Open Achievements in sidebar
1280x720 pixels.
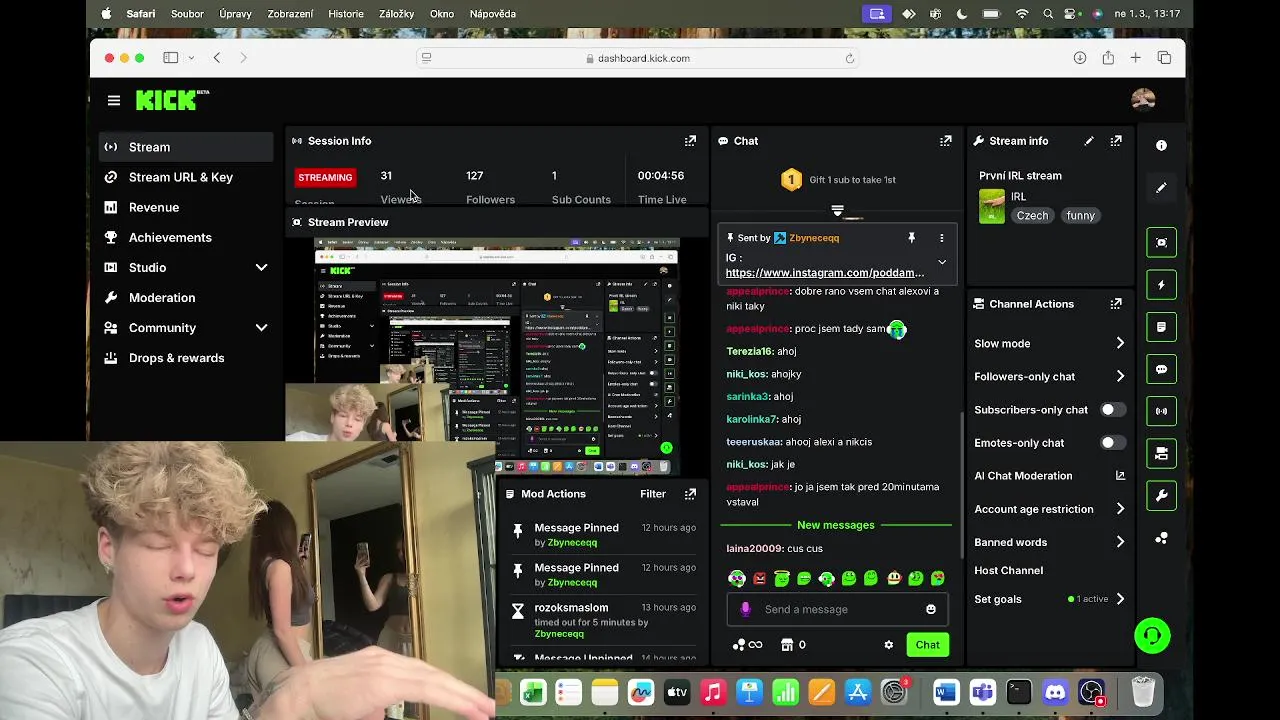(186, 237)
